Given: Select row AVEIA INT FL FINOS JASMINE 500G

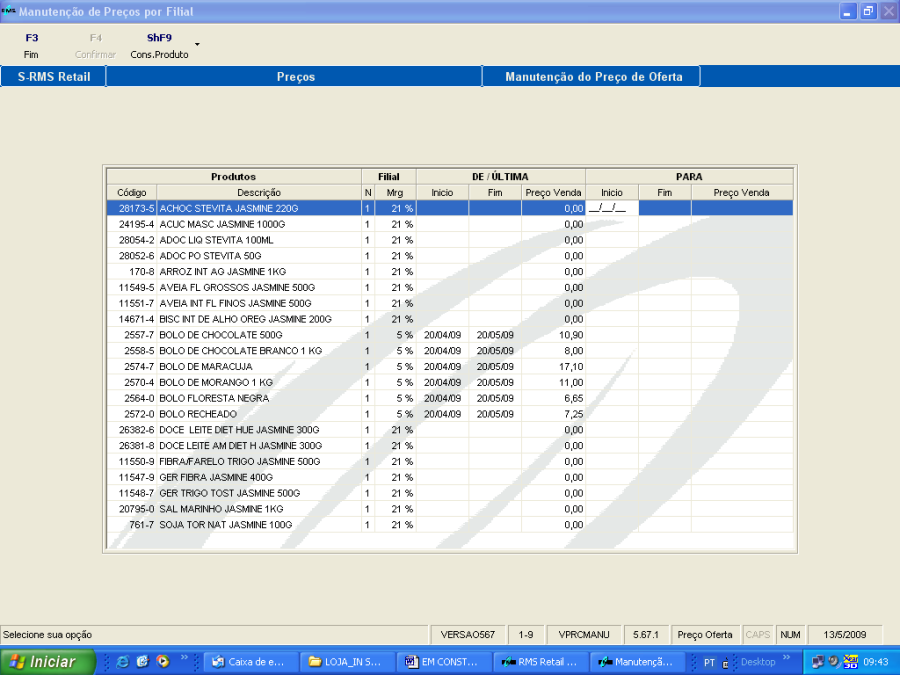Looking at the screenshot, I should click(449, 303).
